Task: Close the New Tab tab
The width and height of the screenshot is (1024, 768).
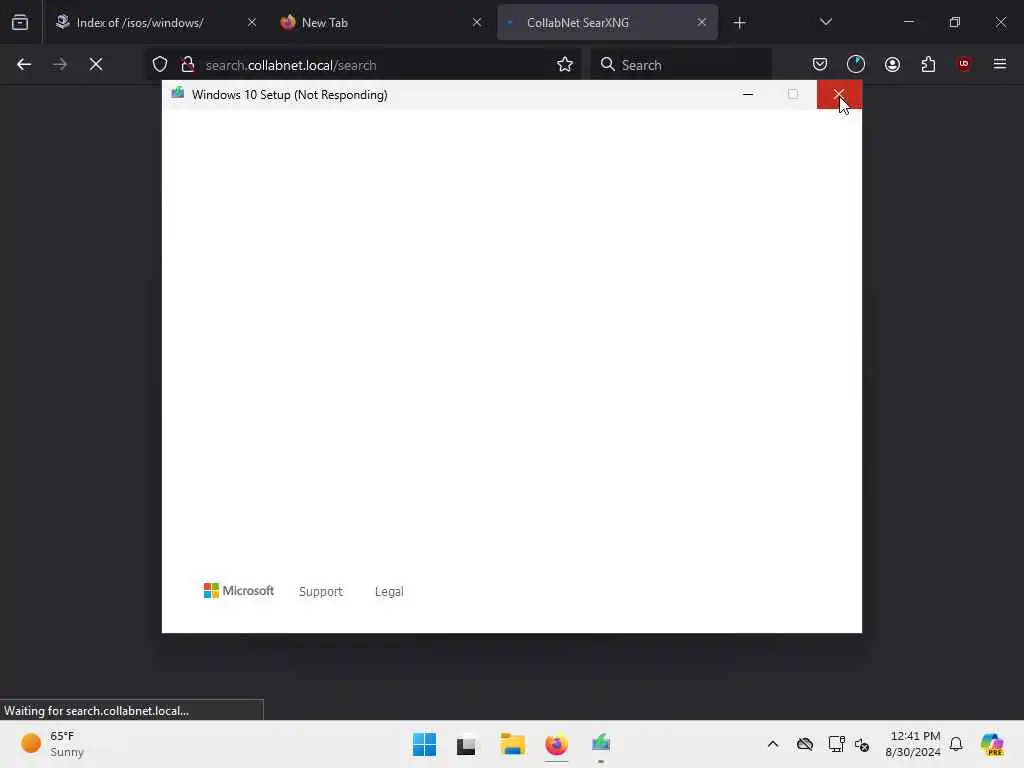Action: (x=477, y=22)
